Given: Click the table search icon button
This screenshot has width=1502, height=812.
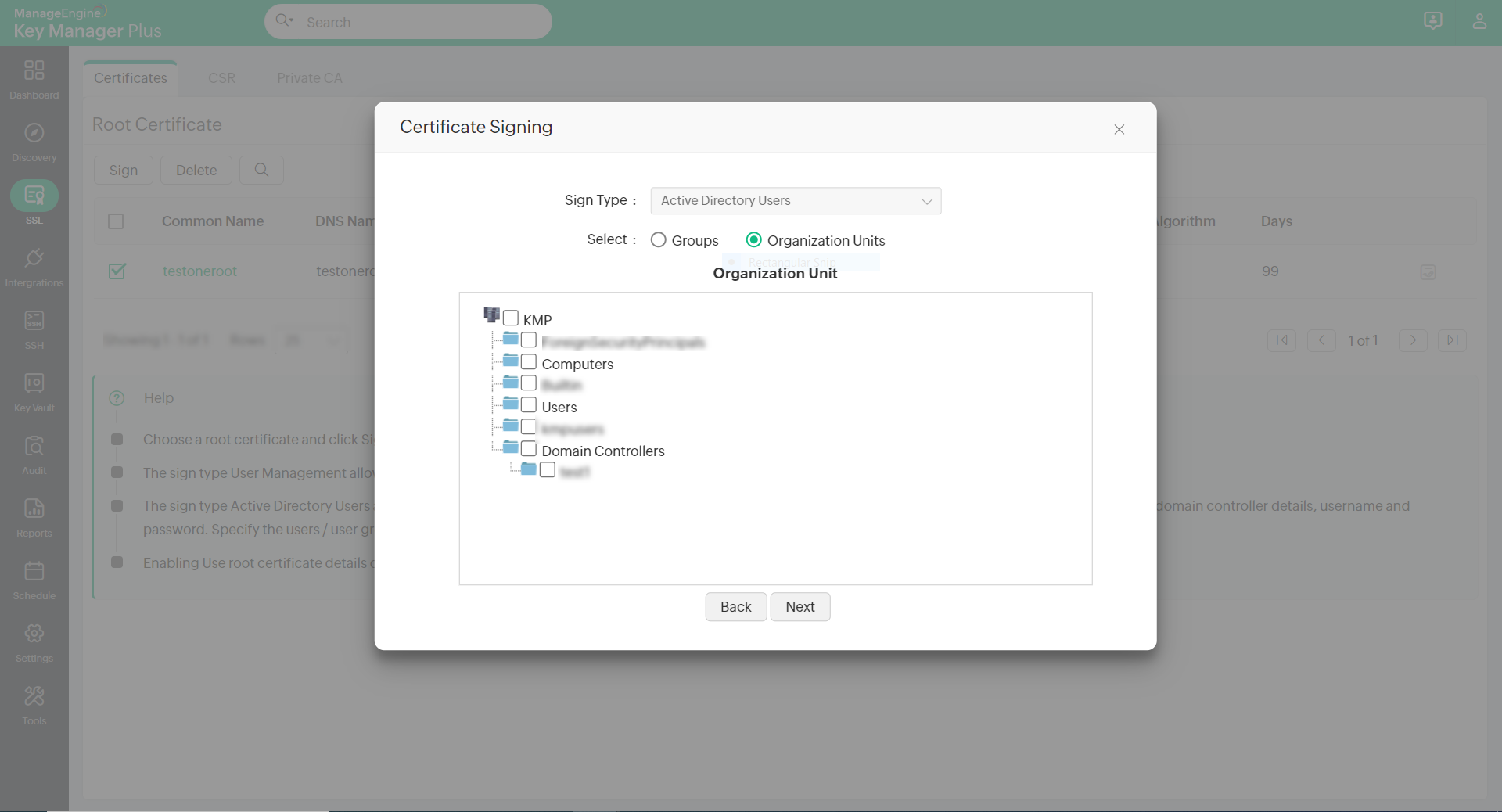Looking at the screenshot, I should (261, 170).
